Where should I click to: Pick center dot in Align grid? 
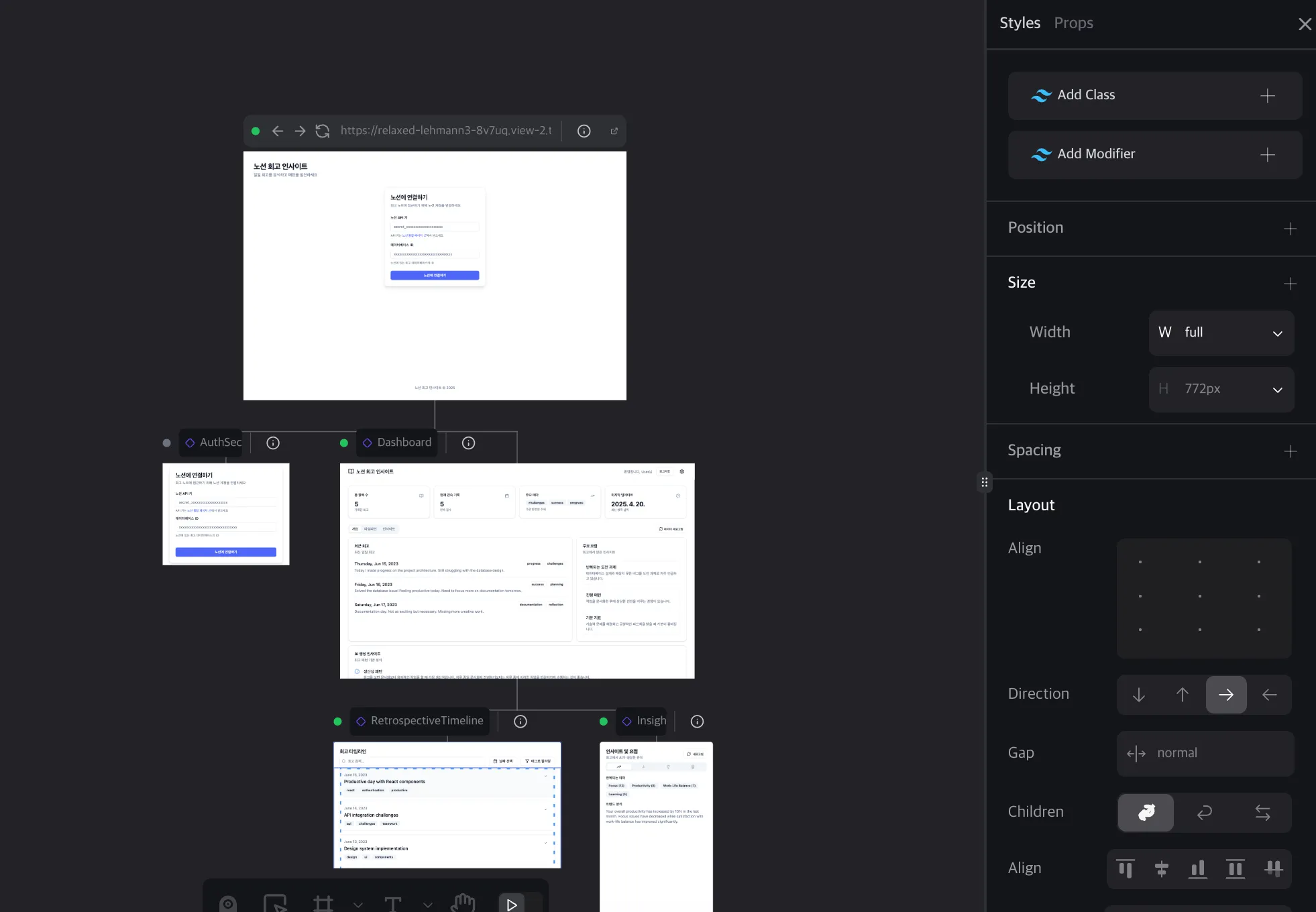[1200, 596]
